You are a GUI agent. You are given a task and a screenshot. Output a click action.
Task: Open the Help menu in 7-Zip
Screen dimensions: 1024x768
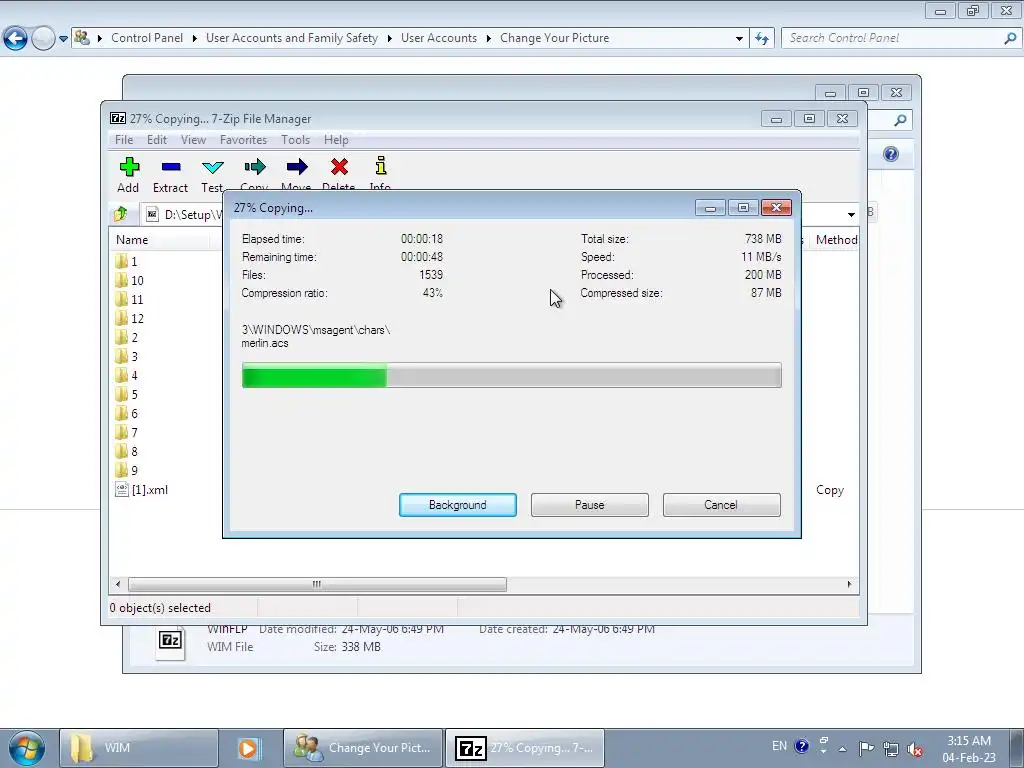pos(336,140)
